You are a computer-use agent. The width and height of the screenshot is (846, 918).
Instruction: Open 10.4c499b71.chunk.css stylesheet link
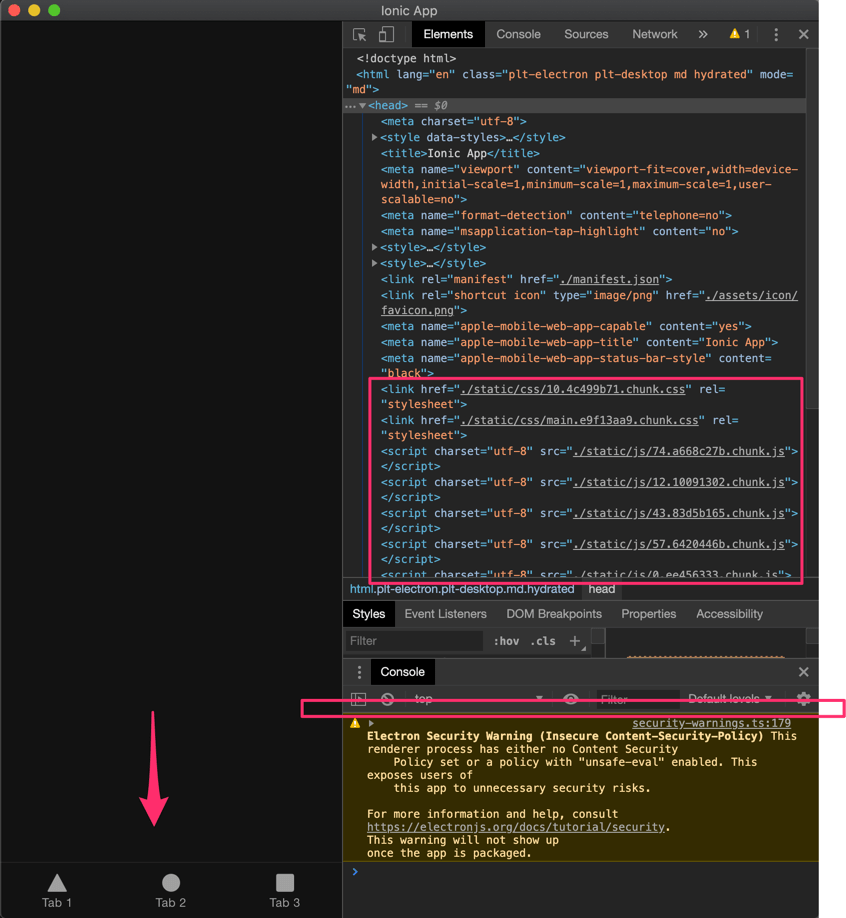(572, 389)
